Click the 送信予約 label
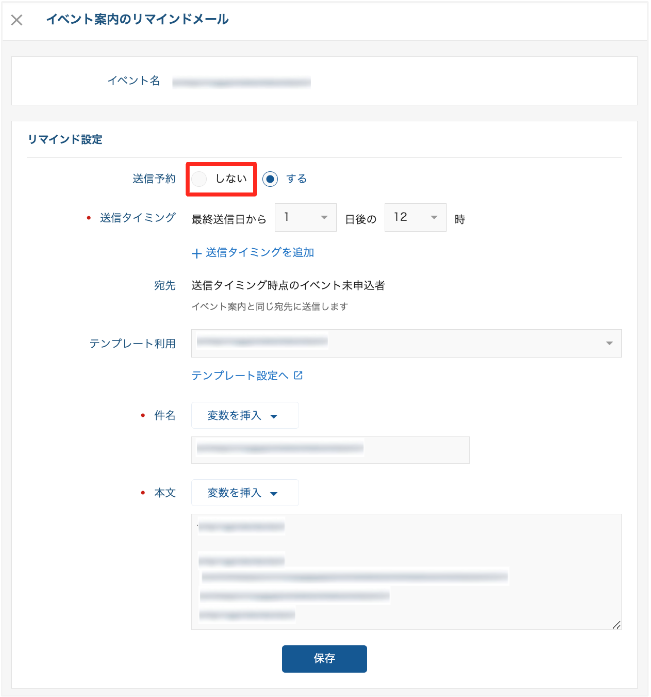The width and height of the screenshot is (651, 697). 154,179
